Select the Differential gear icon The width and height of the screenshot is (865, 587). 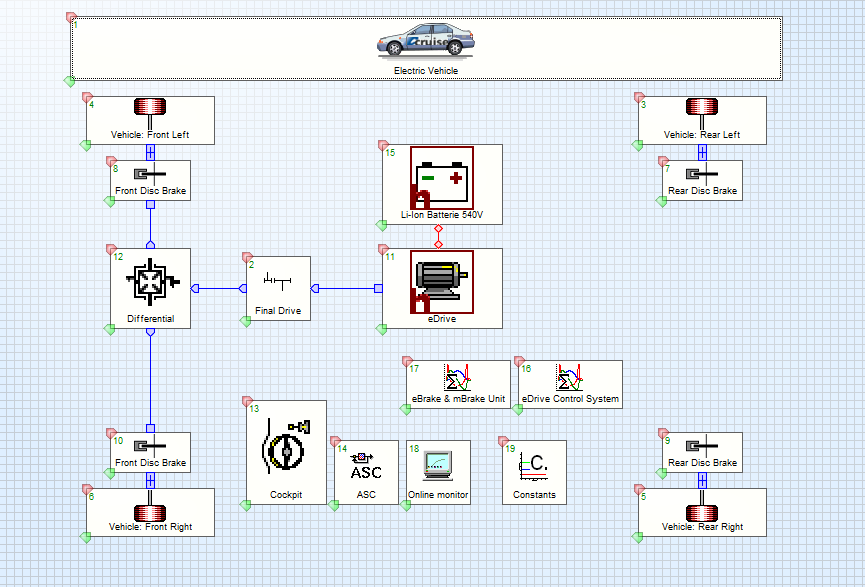coord(152,282)
